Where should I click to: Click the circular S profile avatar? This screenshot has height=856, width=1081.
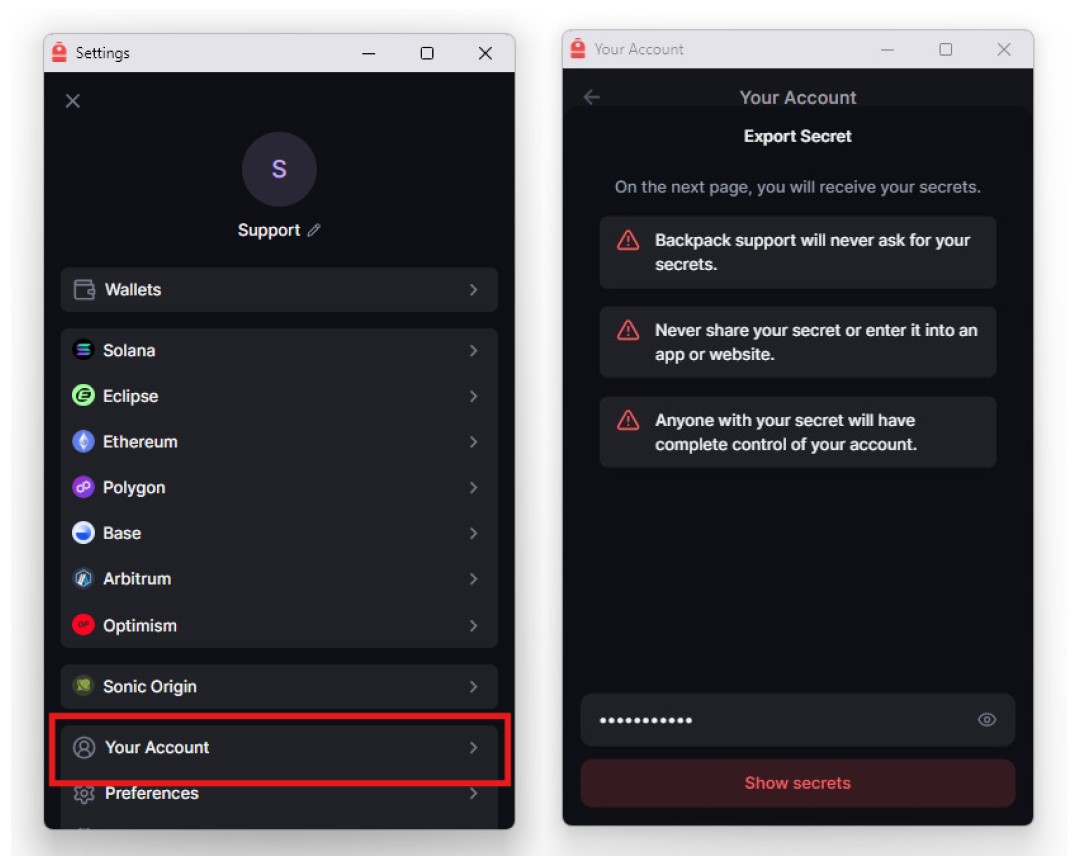coord(278,169)
